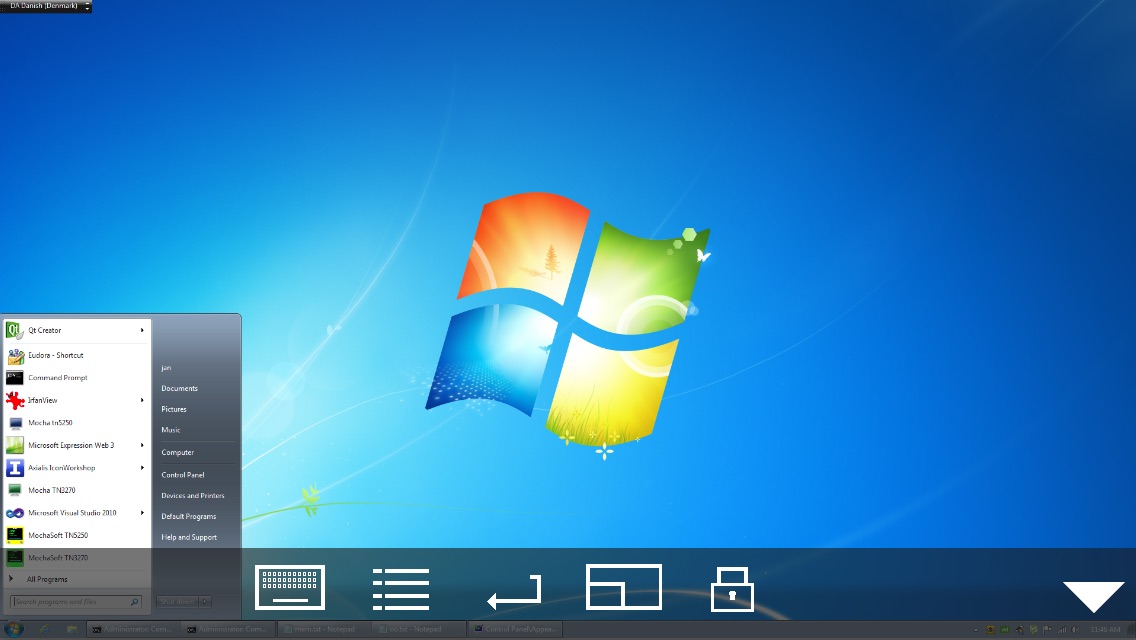Open Control Panel from Start menu

[183, 475]
